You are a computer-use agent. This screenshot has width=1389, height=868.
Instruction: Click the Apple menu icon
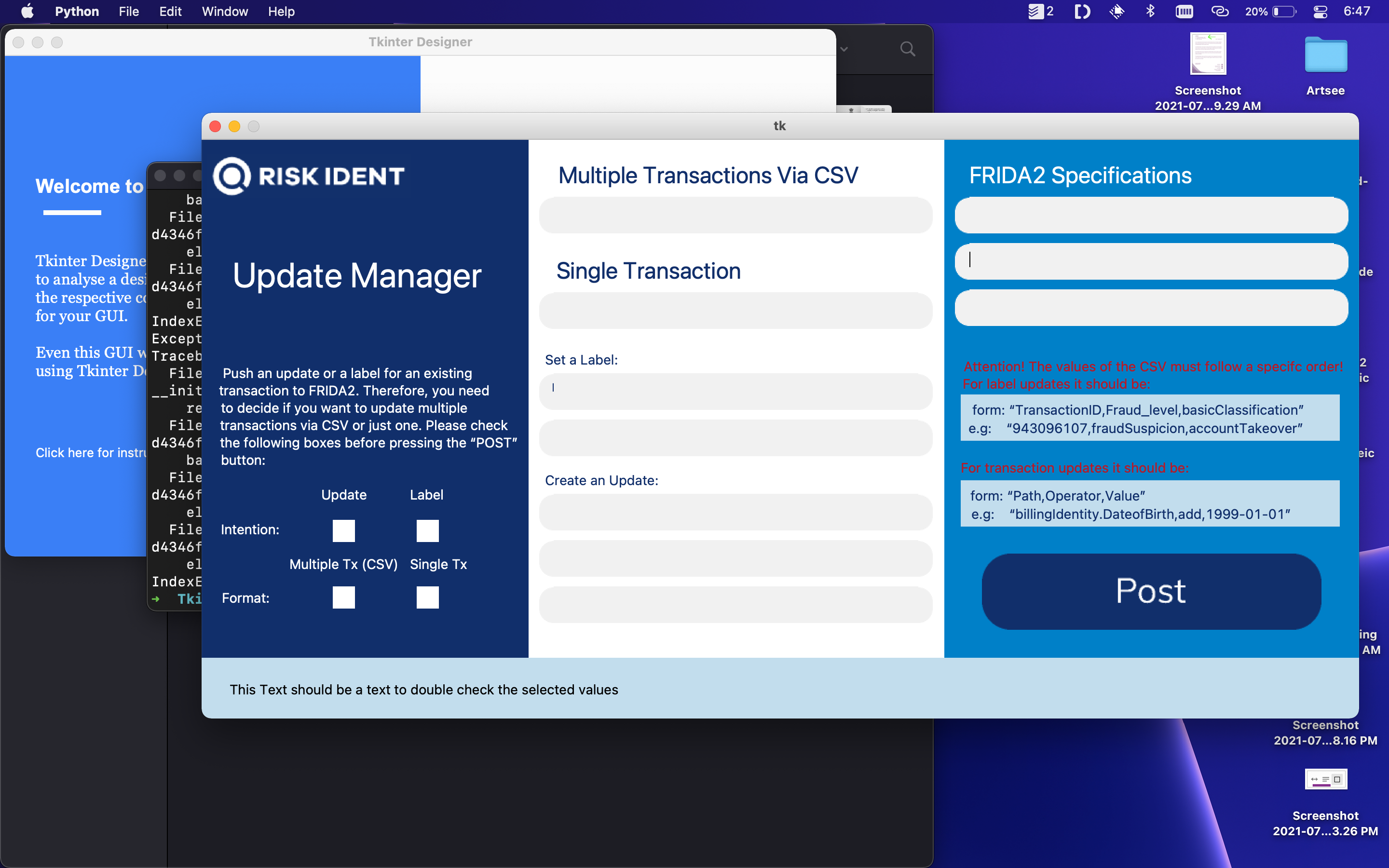27,12
